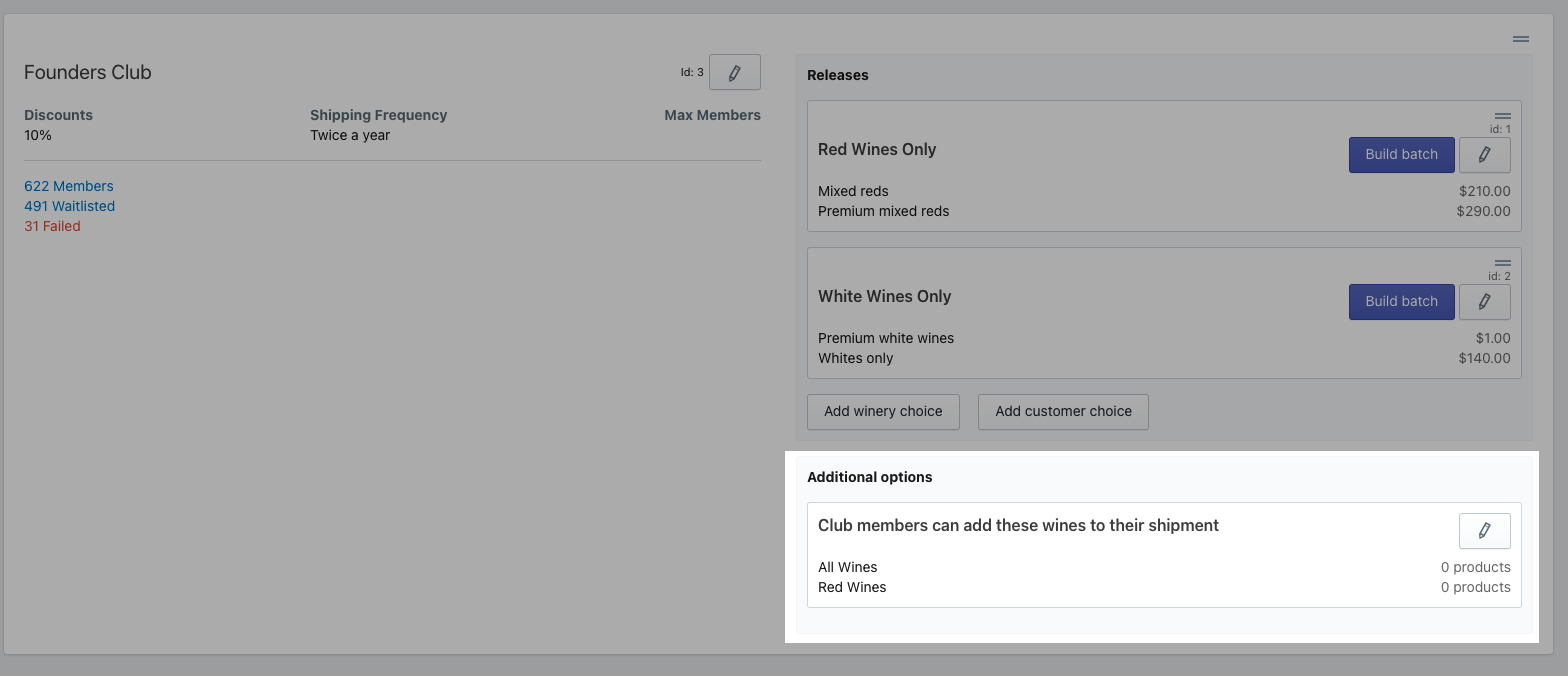The height and width of the screenshot is (676, 1568).
Task: Click the Founders Club title
Action: tap(88, 73)
